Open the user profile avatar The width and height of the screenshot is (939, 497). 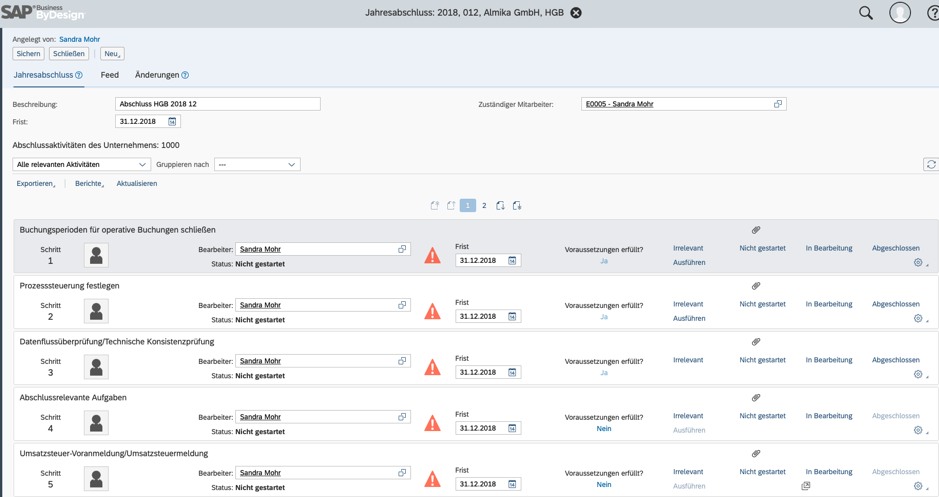tap(899, 13)
